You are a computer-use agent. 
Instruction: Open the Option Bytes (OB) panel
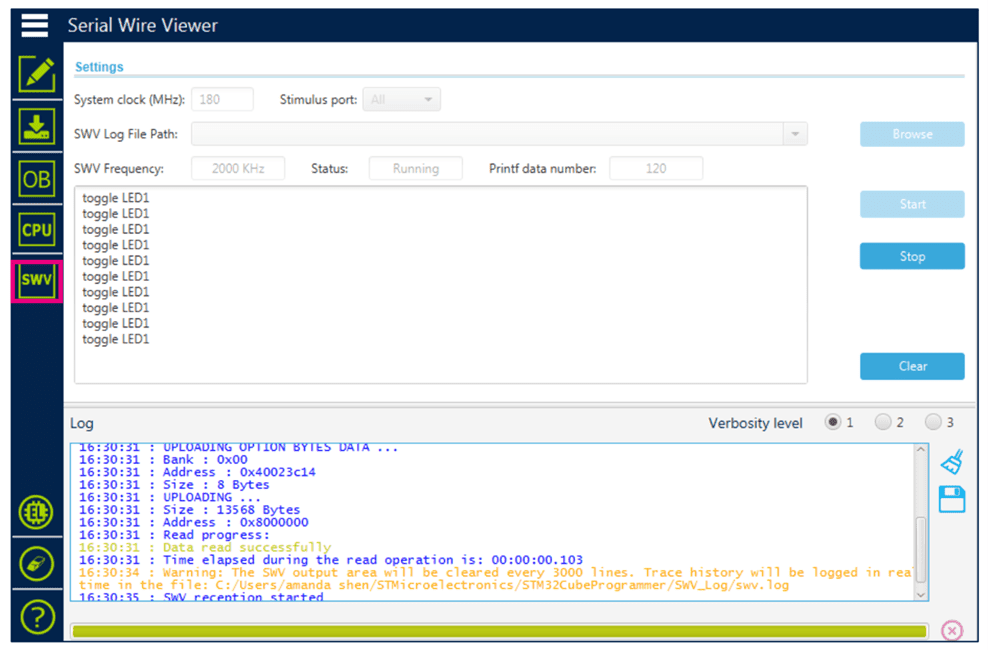37,179
